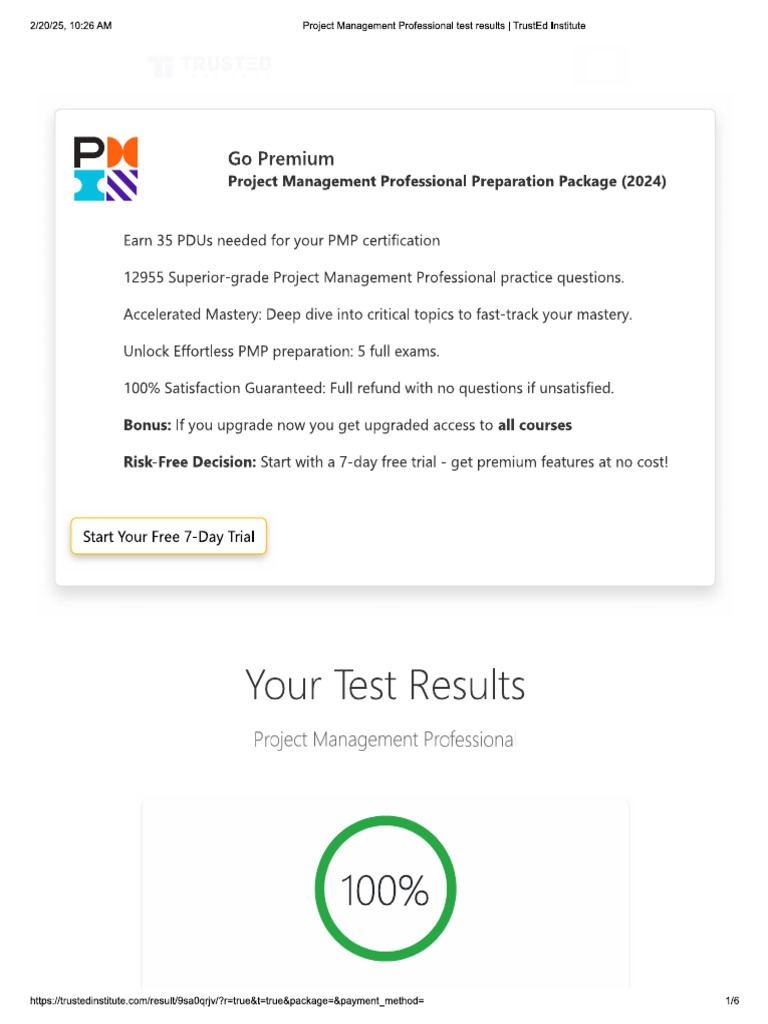Click the Earn 35 PDUs line

(x=281, y=240)
